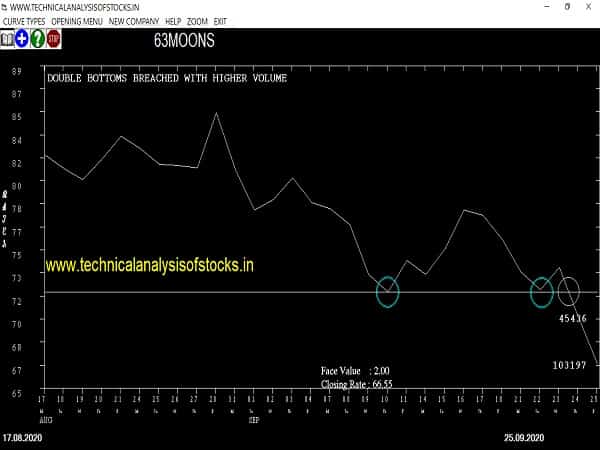Click the first teal double-bottom circle marker
The image size is (600, 450).
(x=387, y=292)
